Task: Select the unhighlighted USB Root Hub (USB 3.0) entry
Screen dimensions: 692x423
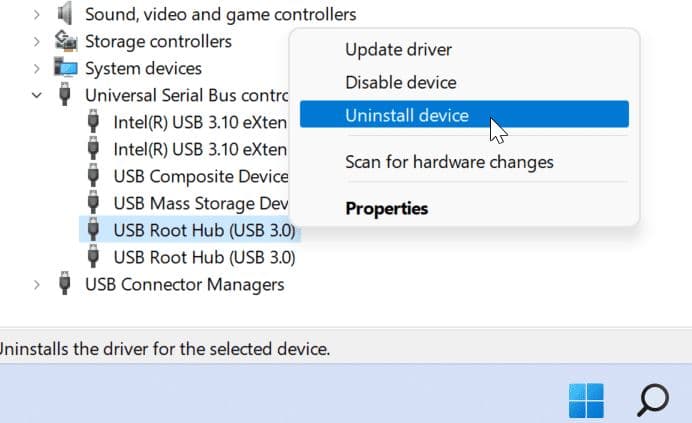Action: pos(204,257)
